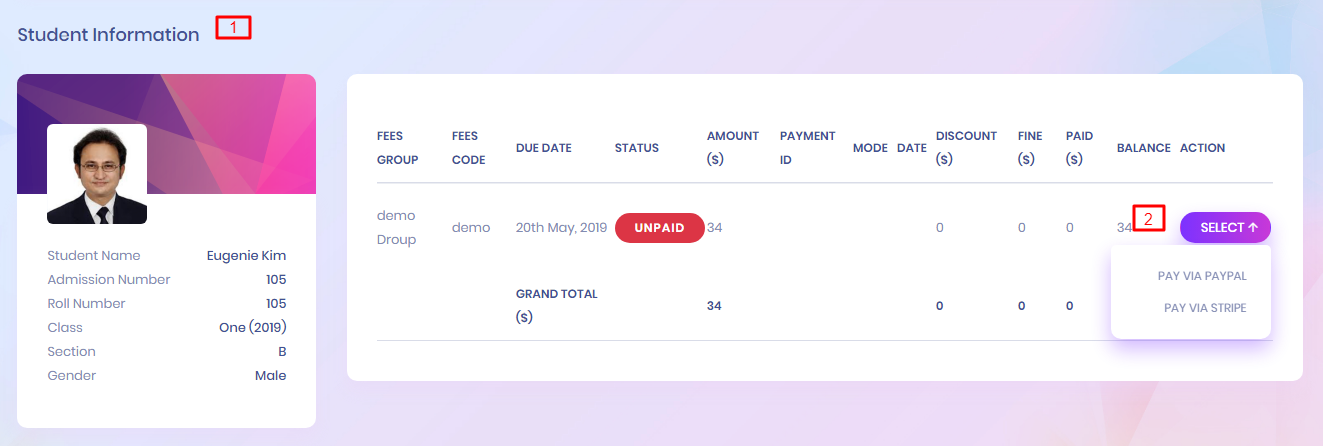Click the student profile photo
The image size is (1323, 446).
pyautogui.click(x=97, y=174)
